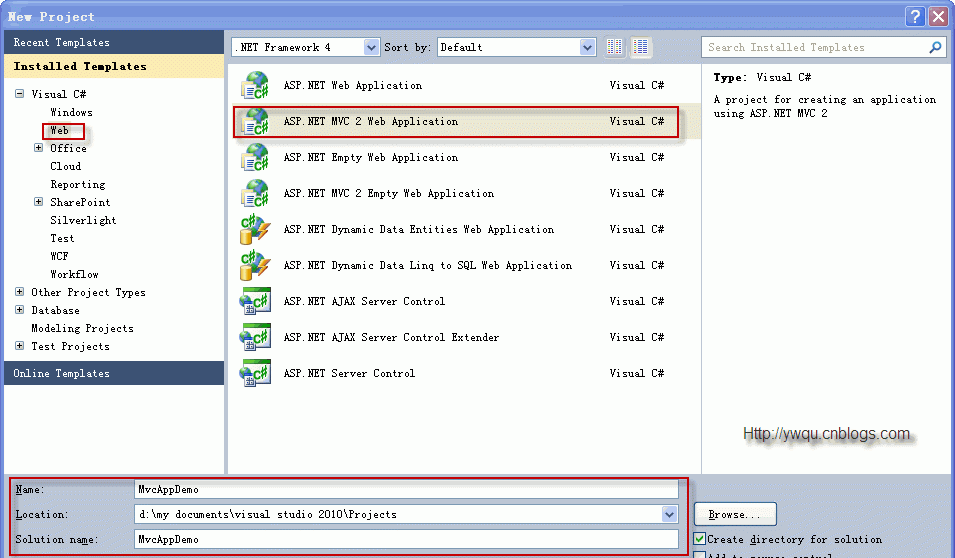Choose the ASP.NET Empty Web Application icon
Screen dimensions: 955x558
[x=255, y=157]
